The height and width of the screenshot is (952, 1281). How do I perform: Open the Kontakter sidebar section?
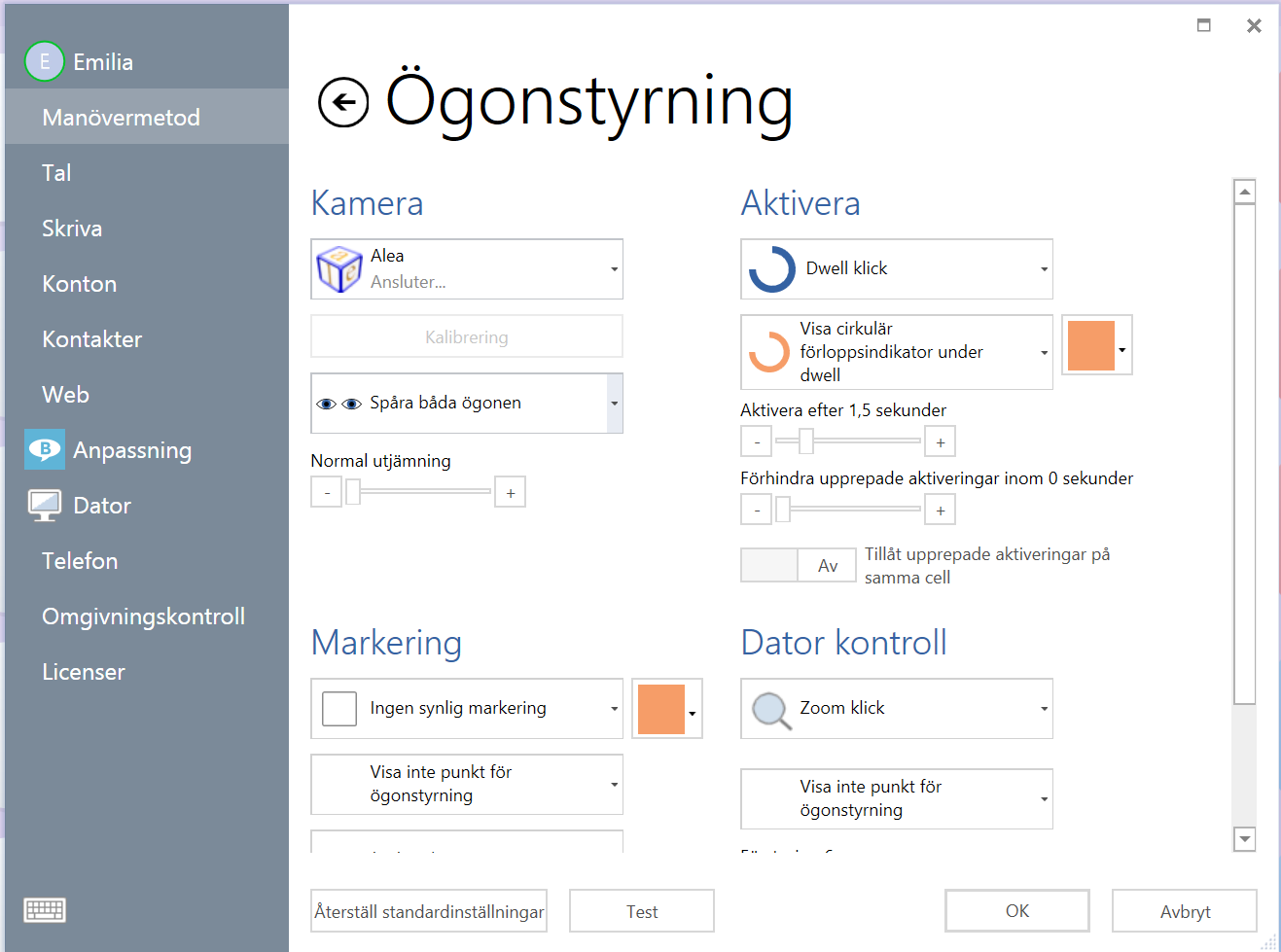(147, 338)
